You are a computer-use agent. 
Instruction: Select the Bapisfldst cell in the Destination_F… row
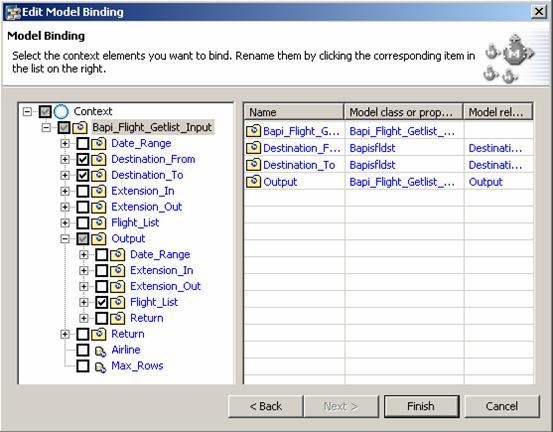pyautogui.click(x=372, y=148)
